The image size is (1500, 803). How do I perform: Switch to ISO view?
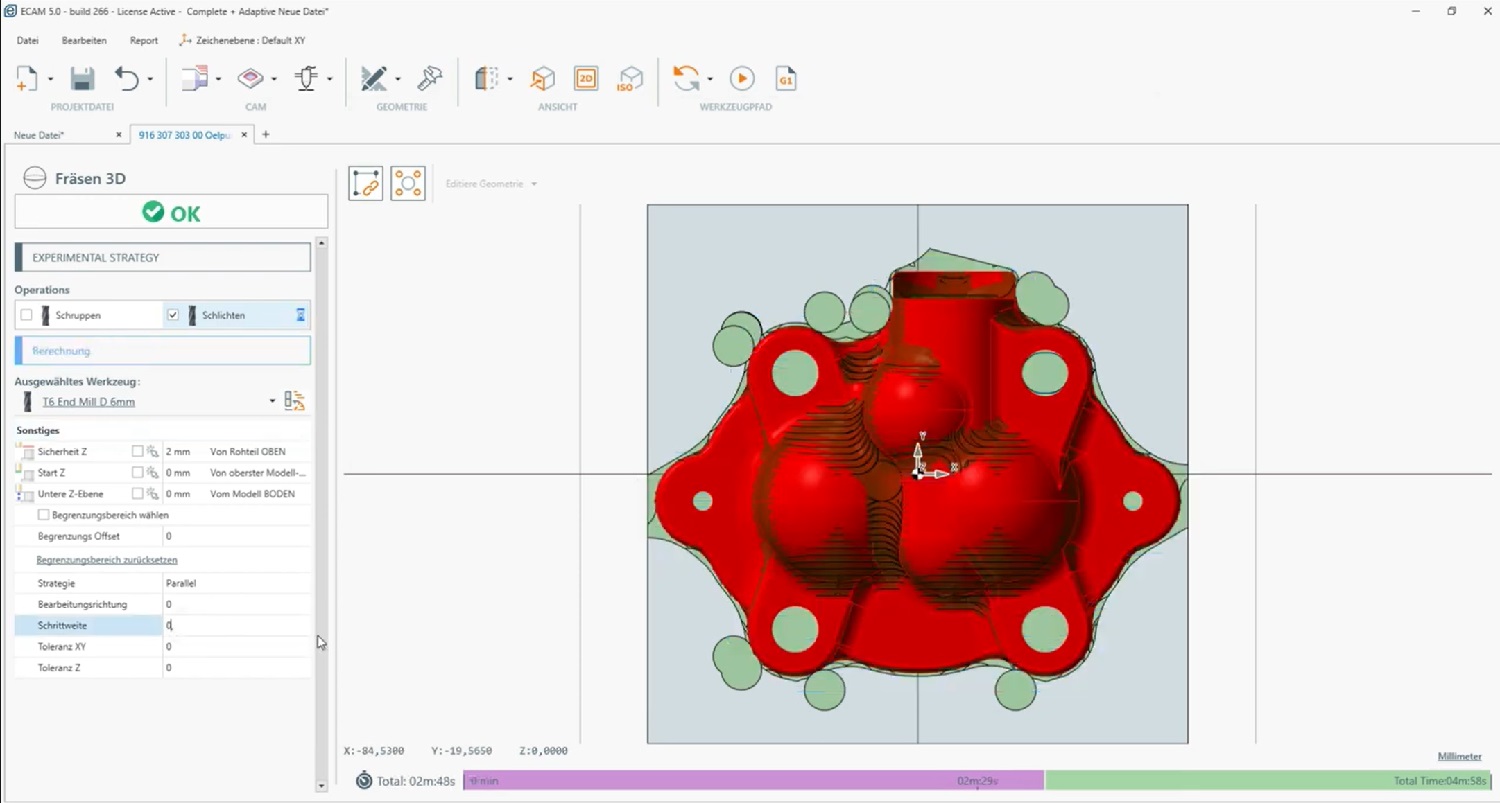[630, 79]
